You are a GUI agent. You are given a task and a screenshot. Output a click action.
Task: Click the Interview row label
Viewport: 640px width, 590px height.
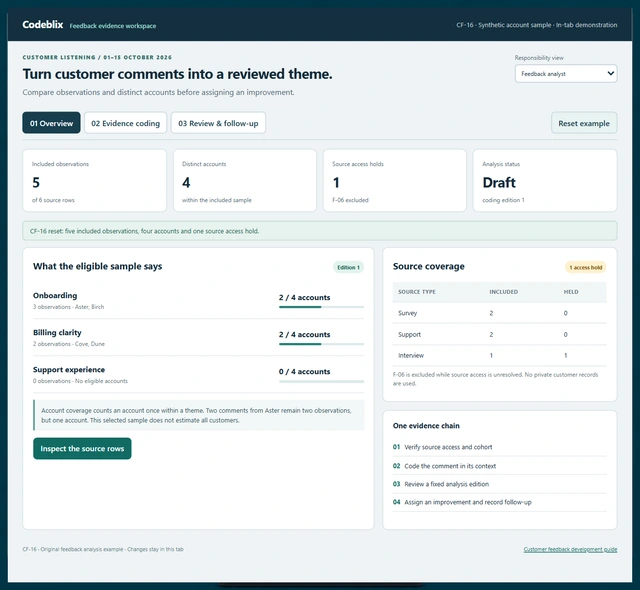pos(411,355)
